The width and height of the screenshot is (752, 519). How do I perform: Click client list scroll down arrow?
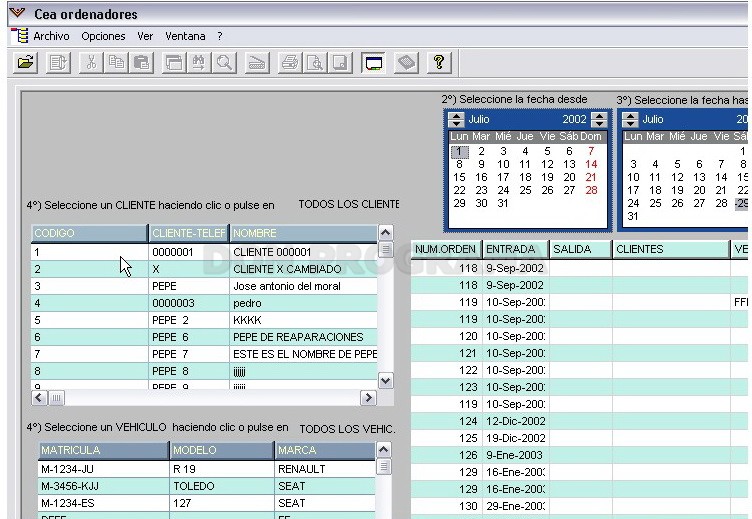pyautogui.click(x=386, y=381)
